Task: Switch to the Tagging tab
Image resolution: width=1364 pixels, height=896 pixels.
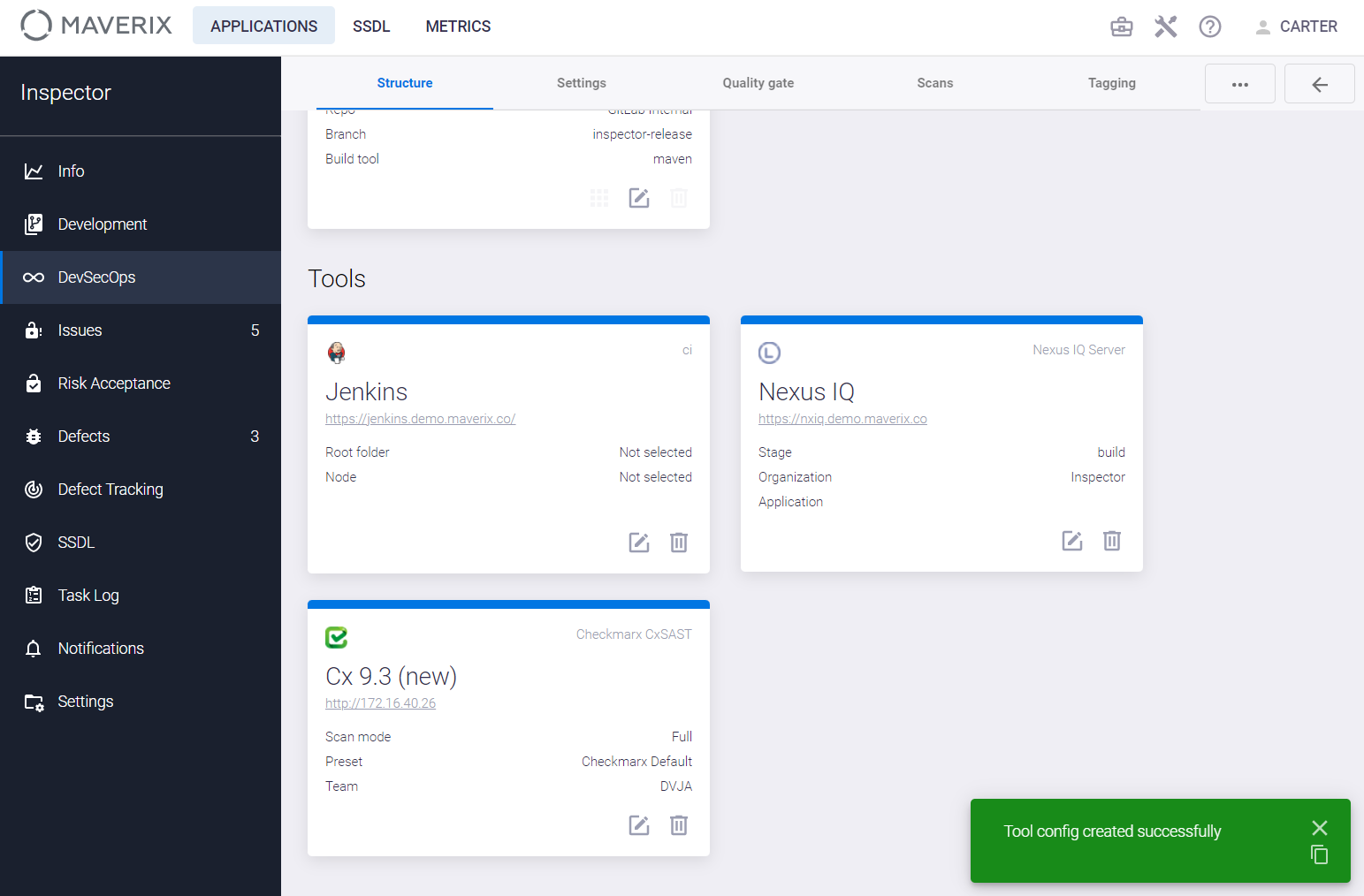Action: coord(1112,83)
